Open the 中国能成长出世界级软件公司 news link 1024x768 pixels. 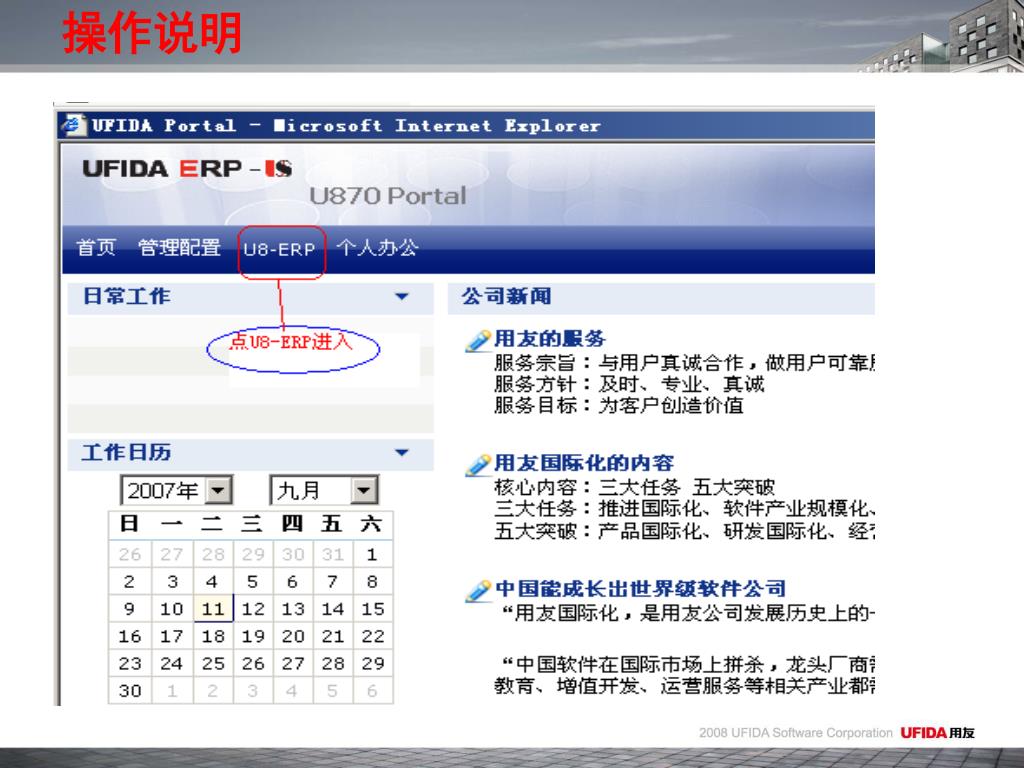coord(641,588)
